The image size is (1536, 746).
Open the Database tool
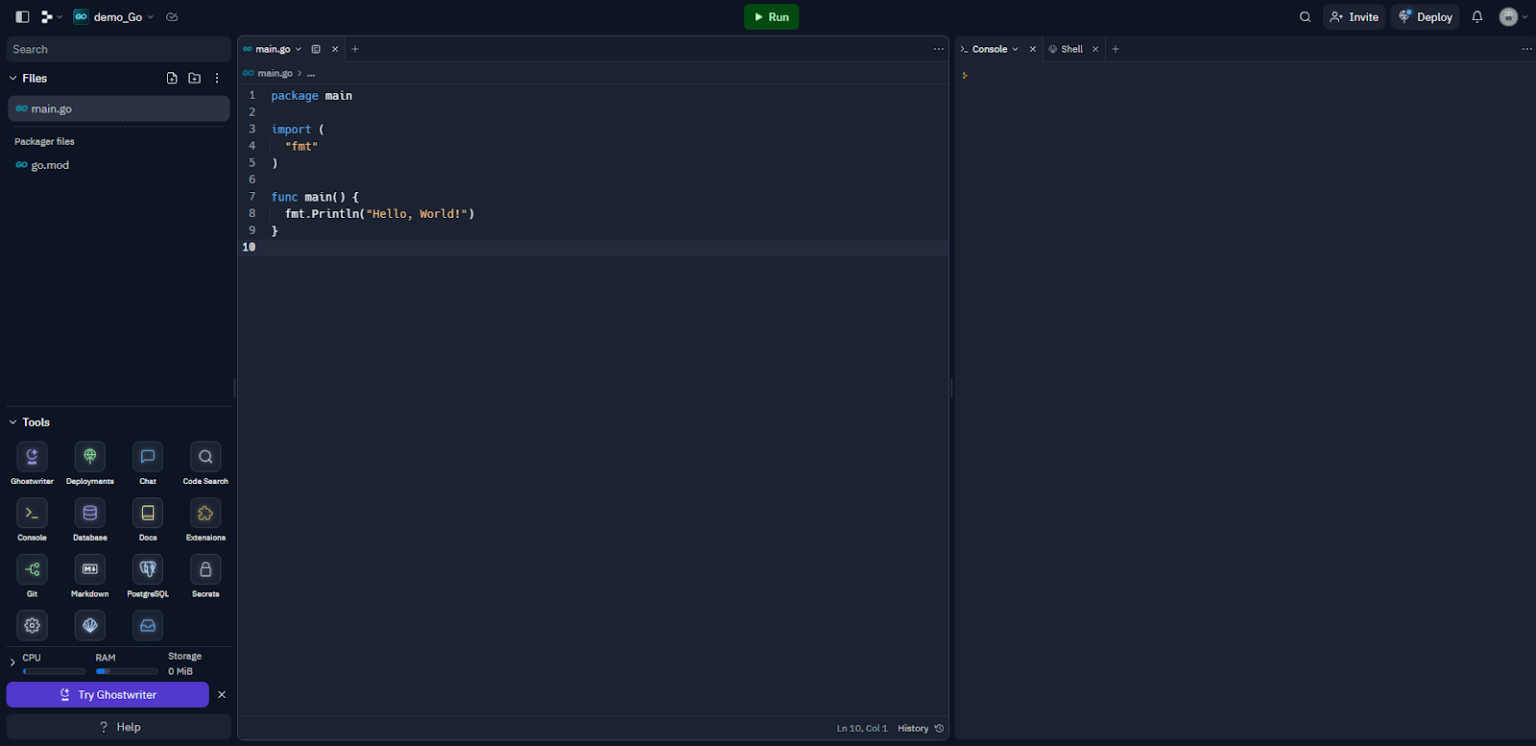(90, 513)
